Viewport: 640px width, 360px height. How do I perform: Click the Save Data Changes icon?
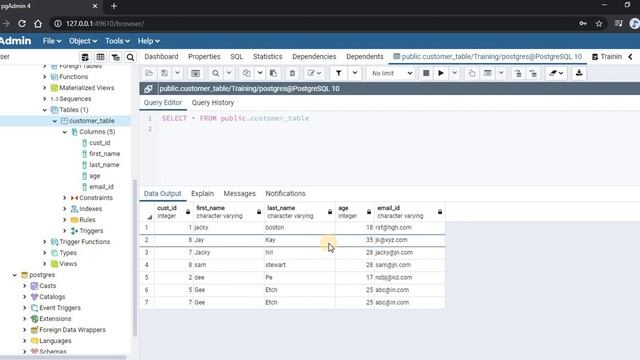coord(196,73)
